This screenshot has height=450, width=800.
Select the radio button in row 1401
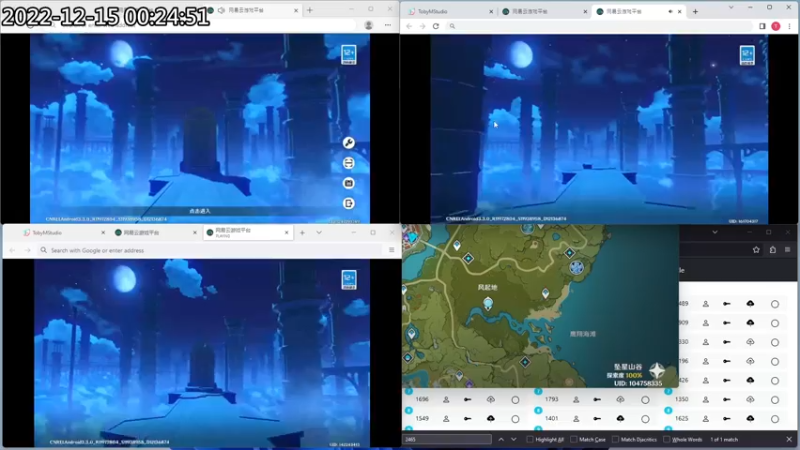(645, 419)
